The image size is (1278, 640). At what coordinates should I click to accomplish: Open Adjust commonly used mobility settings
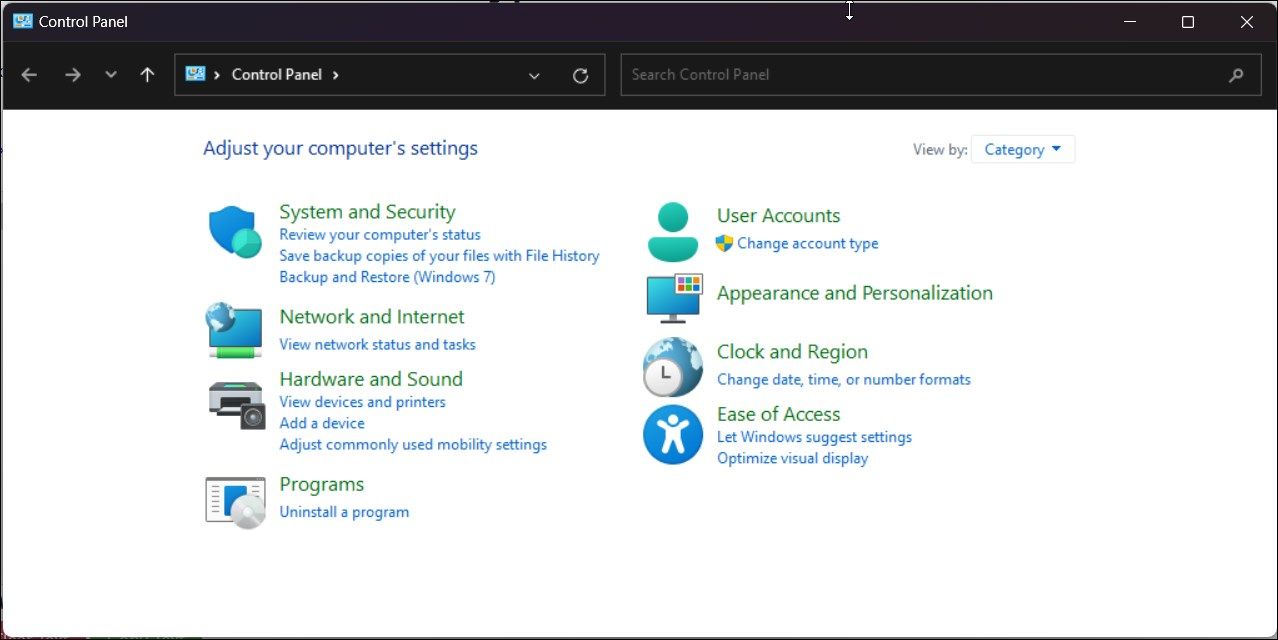coord(413,444)
